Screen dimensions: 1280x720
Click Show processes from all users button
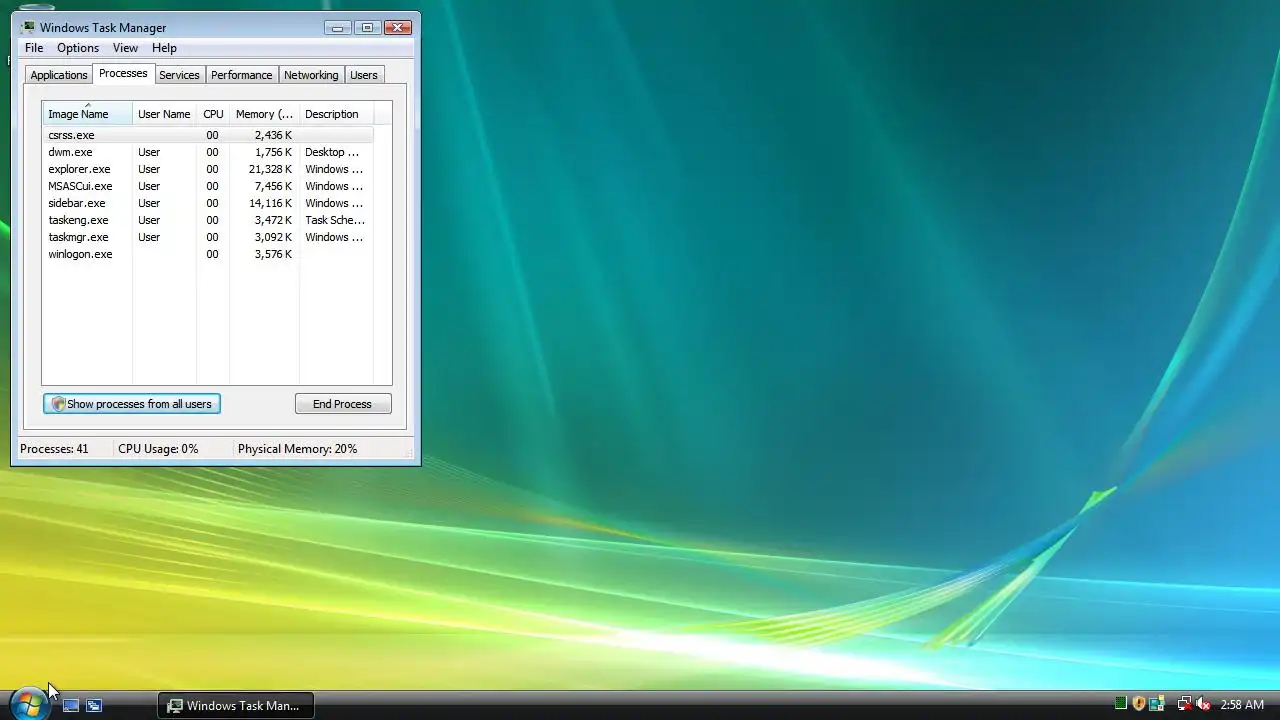click(x=132, y=404)
